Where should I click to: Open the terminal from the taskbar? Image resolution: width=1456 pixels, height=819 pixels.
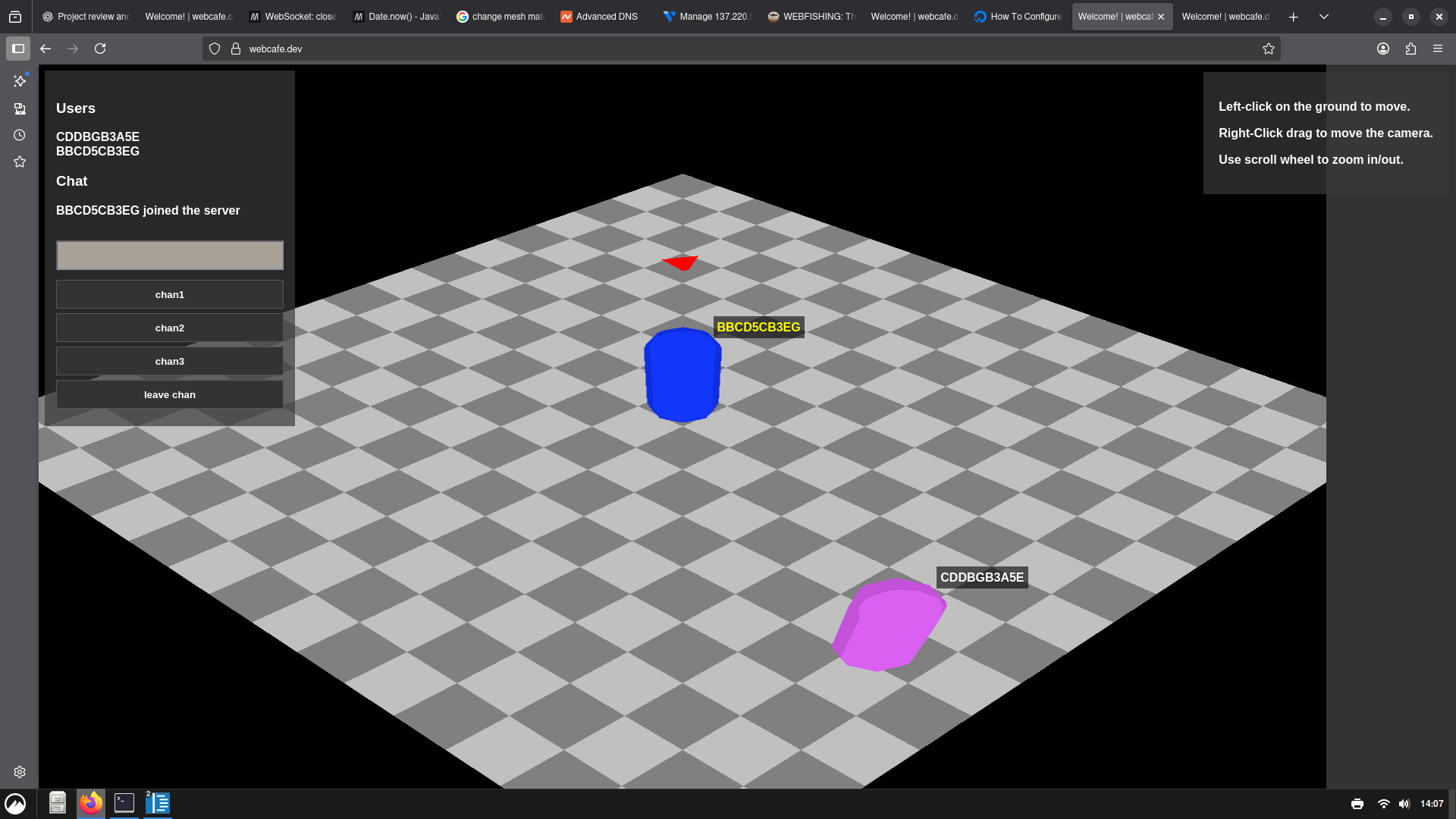pos(124,802)
